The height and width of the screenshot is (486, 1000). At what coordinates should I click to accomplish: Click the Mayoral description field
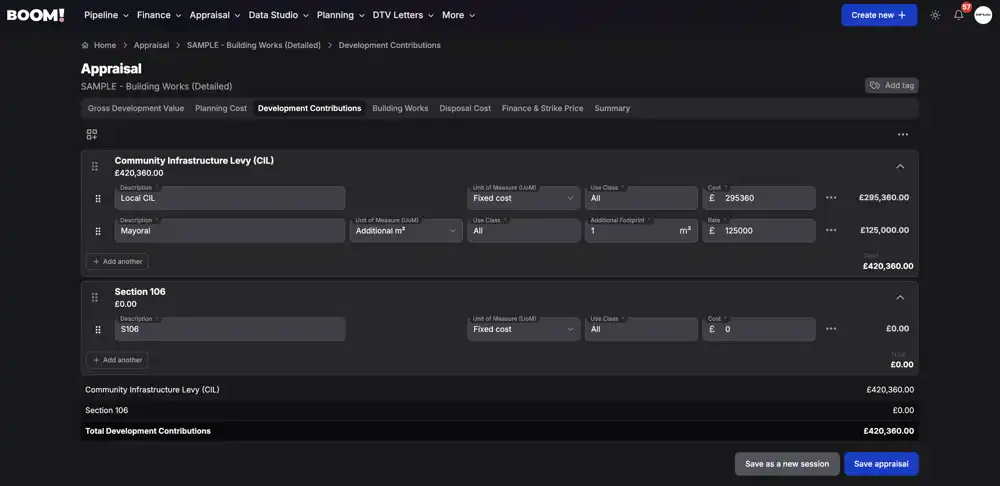(230, 231)
